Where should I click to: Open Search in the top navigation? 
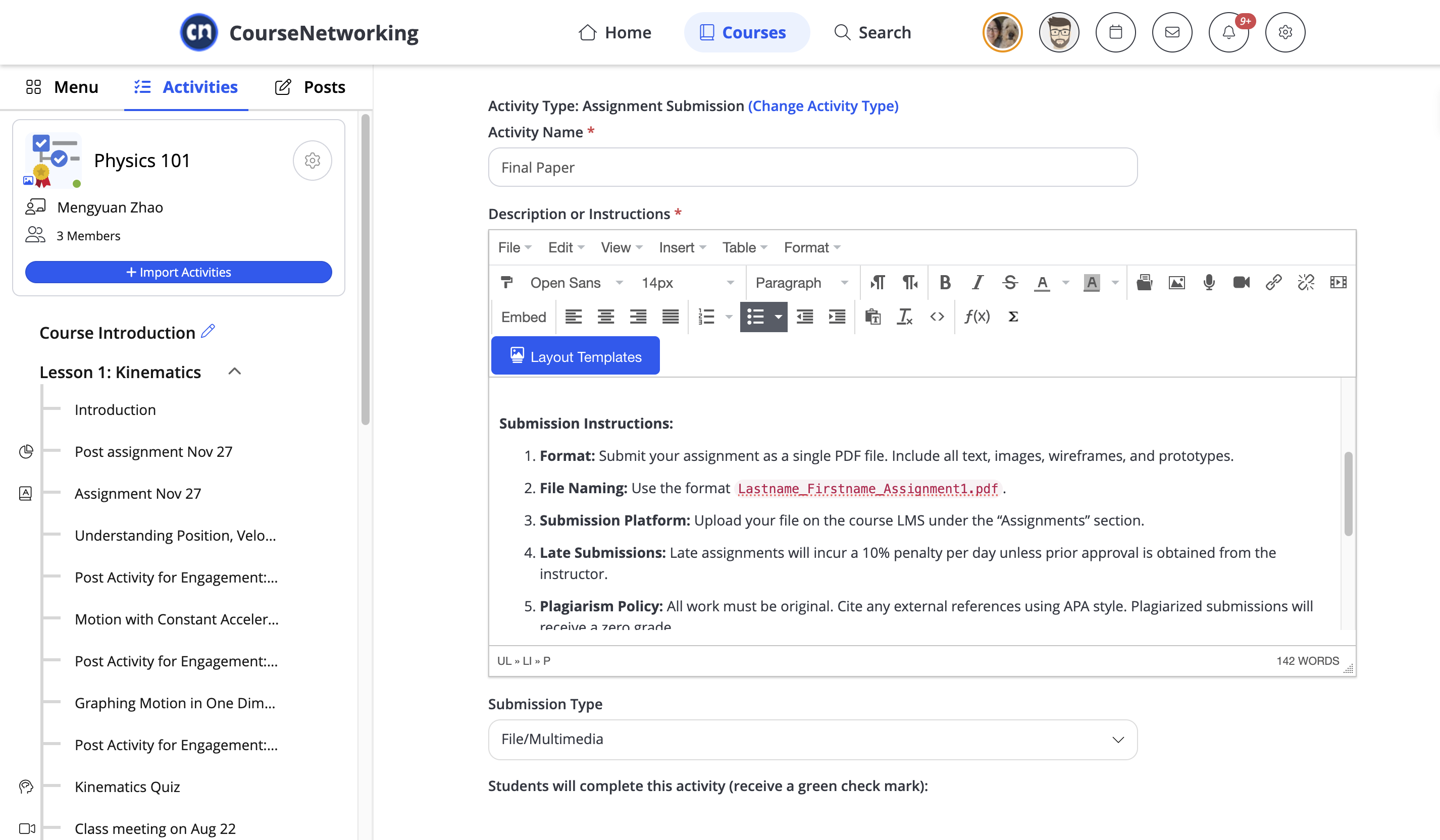[x=872, y=33]
